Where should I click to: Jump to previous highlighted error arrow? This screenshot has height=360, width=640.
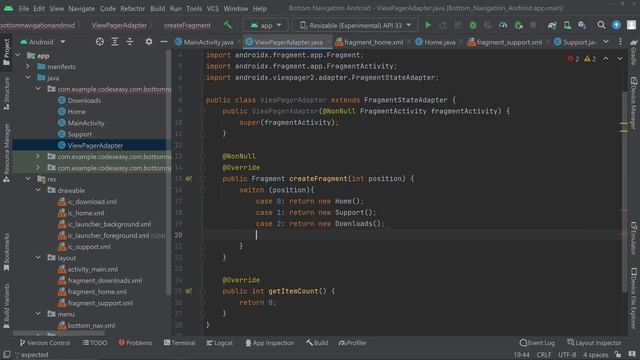click(x=606, y=59)
